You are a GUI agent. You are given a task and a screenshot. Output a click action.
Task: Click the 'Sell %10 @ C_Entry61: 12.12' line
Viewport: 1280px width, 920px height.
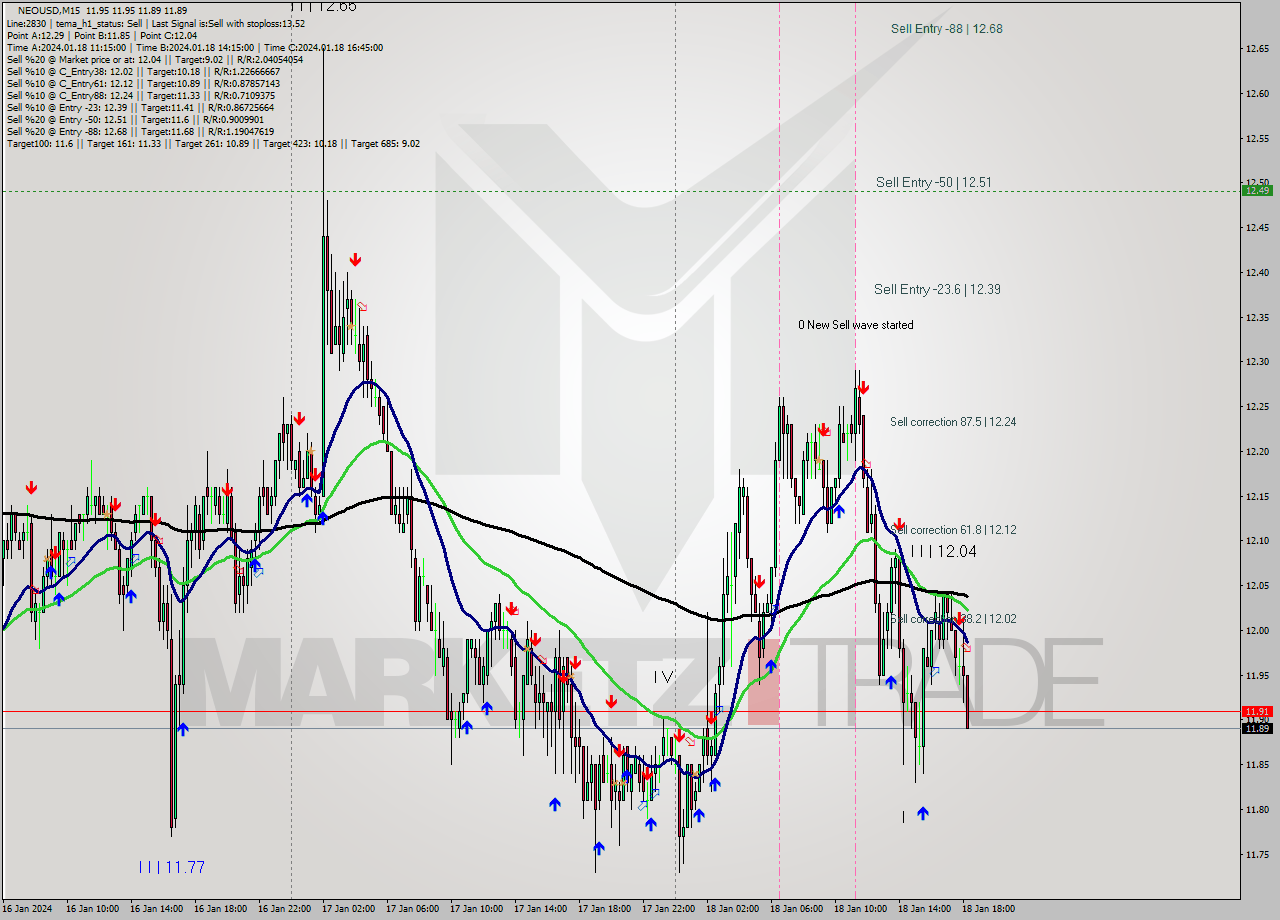pos(143,83)
